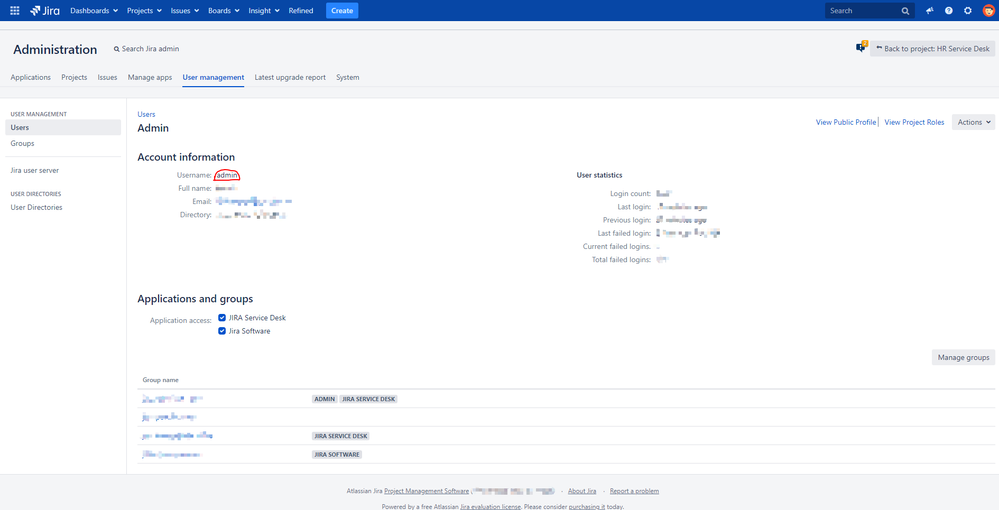Screen dimensions: 999x510
Task: Click the Jira logo
Action: pyautogui.click(x=45, y=11)
